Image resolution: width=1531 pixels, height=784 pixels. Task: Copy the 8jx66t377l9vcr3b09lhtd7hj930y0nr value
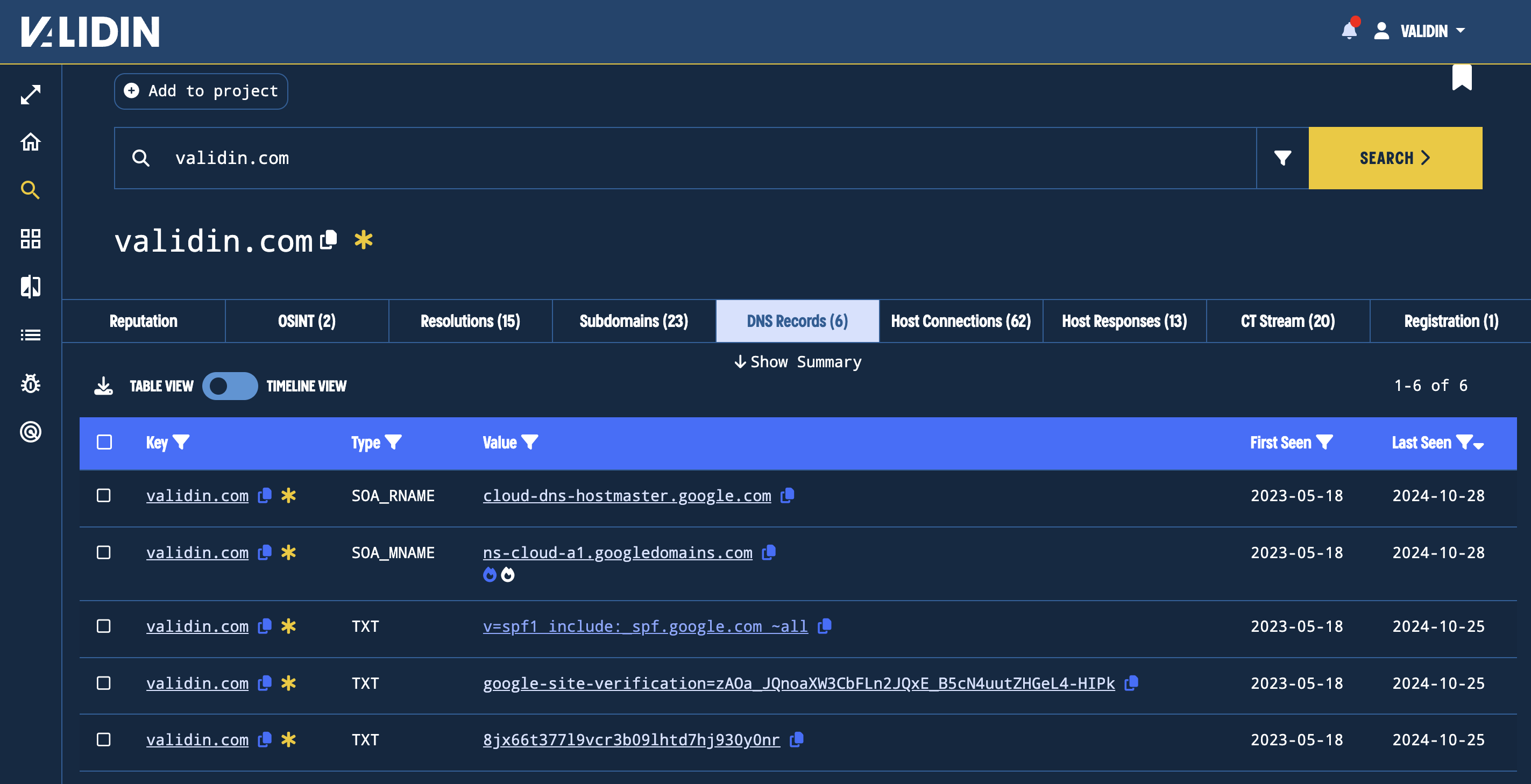[796, 739]
